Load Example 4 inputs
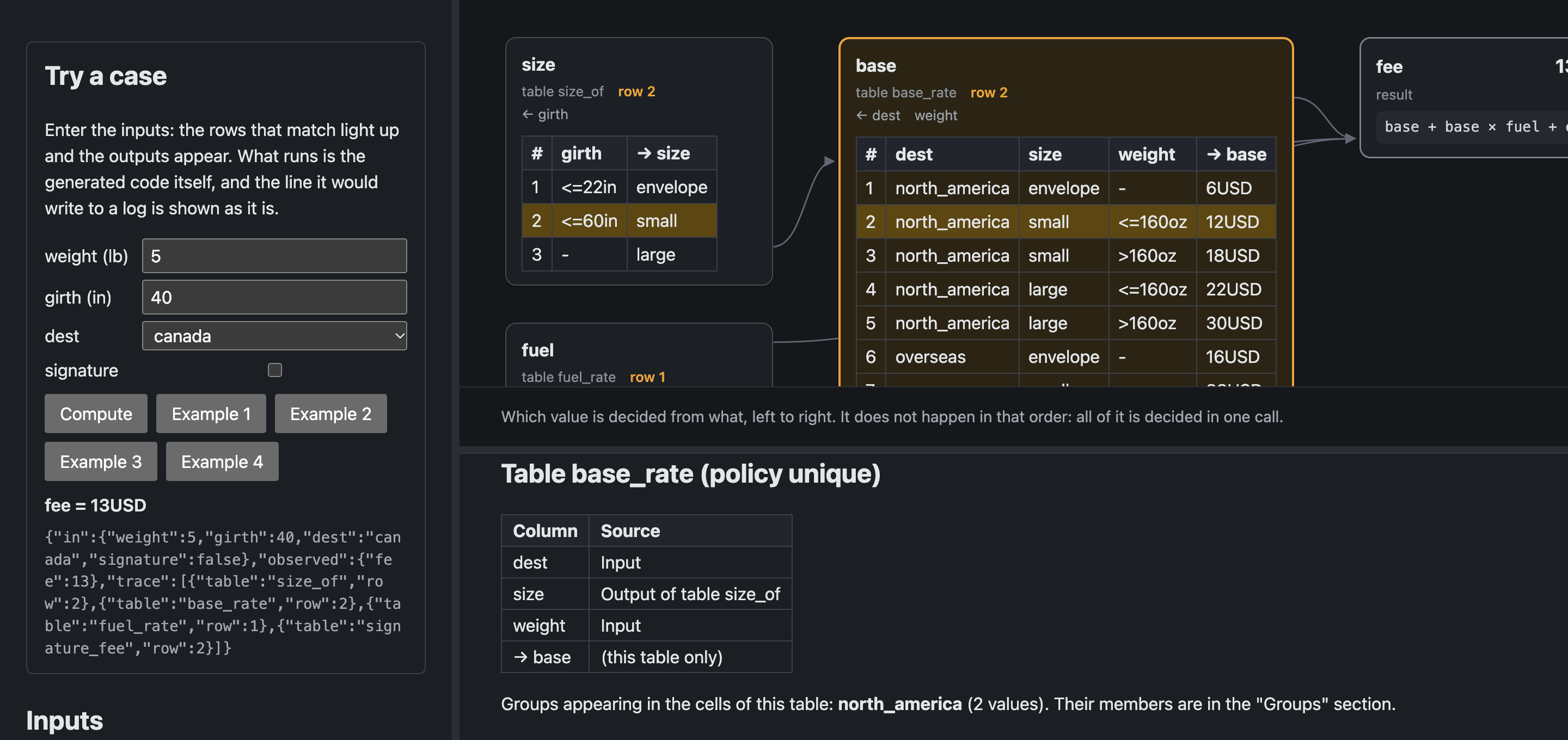Screen dimensions: 1568x740 [222, 462]
